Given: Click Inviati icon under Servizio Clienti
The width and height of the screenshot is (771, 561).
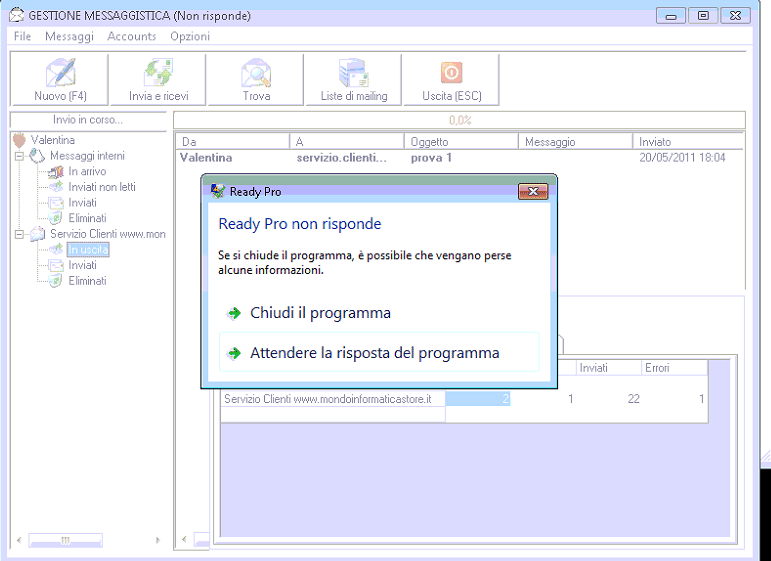Looking at the screenshot, I should (x=56, y=265).
